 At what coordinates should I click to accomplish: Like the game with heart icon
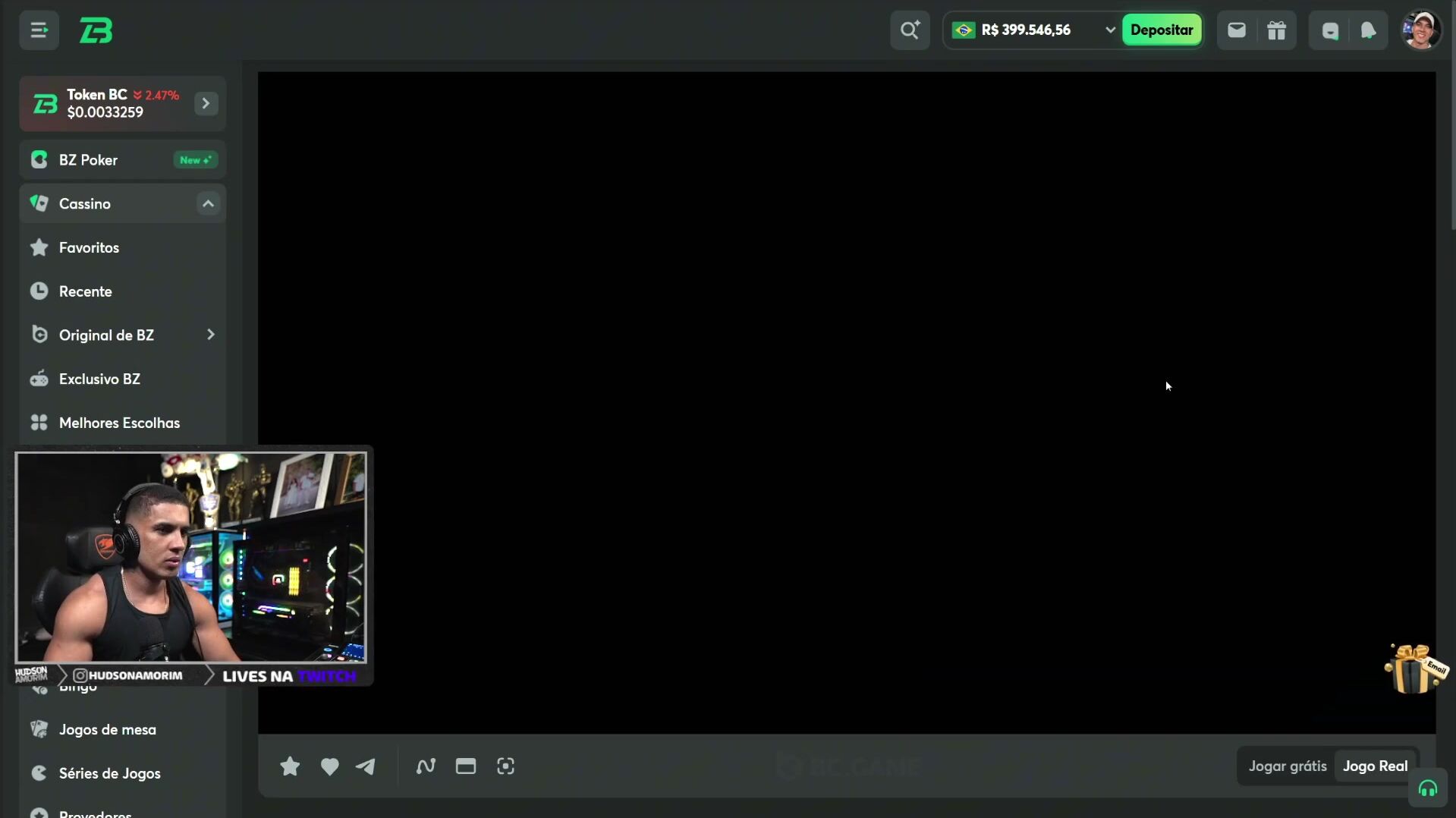[x=329, y=767]
